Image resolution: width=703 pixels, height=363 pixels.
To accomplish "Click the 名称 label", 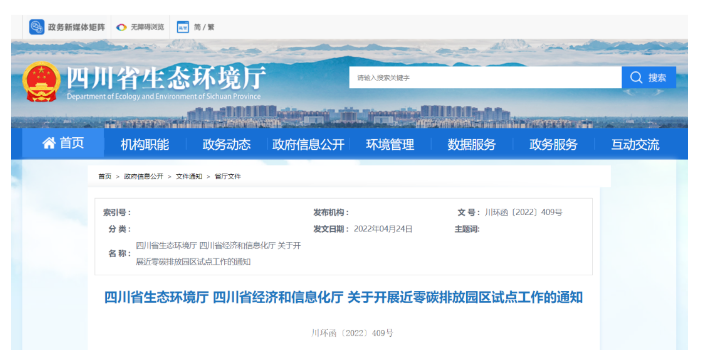I will pyautogui.click(x=120, y=254).
